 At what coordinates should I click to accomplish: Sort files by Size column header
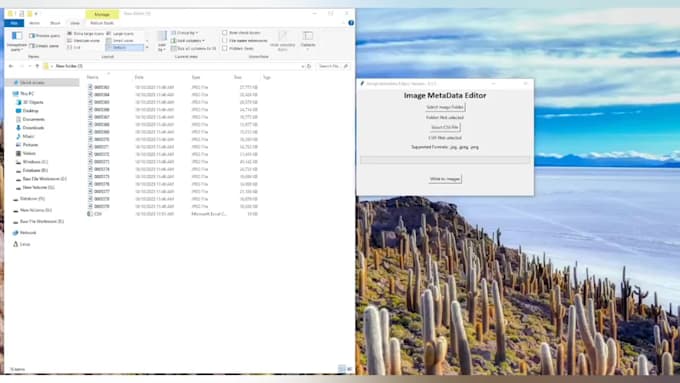238,77
